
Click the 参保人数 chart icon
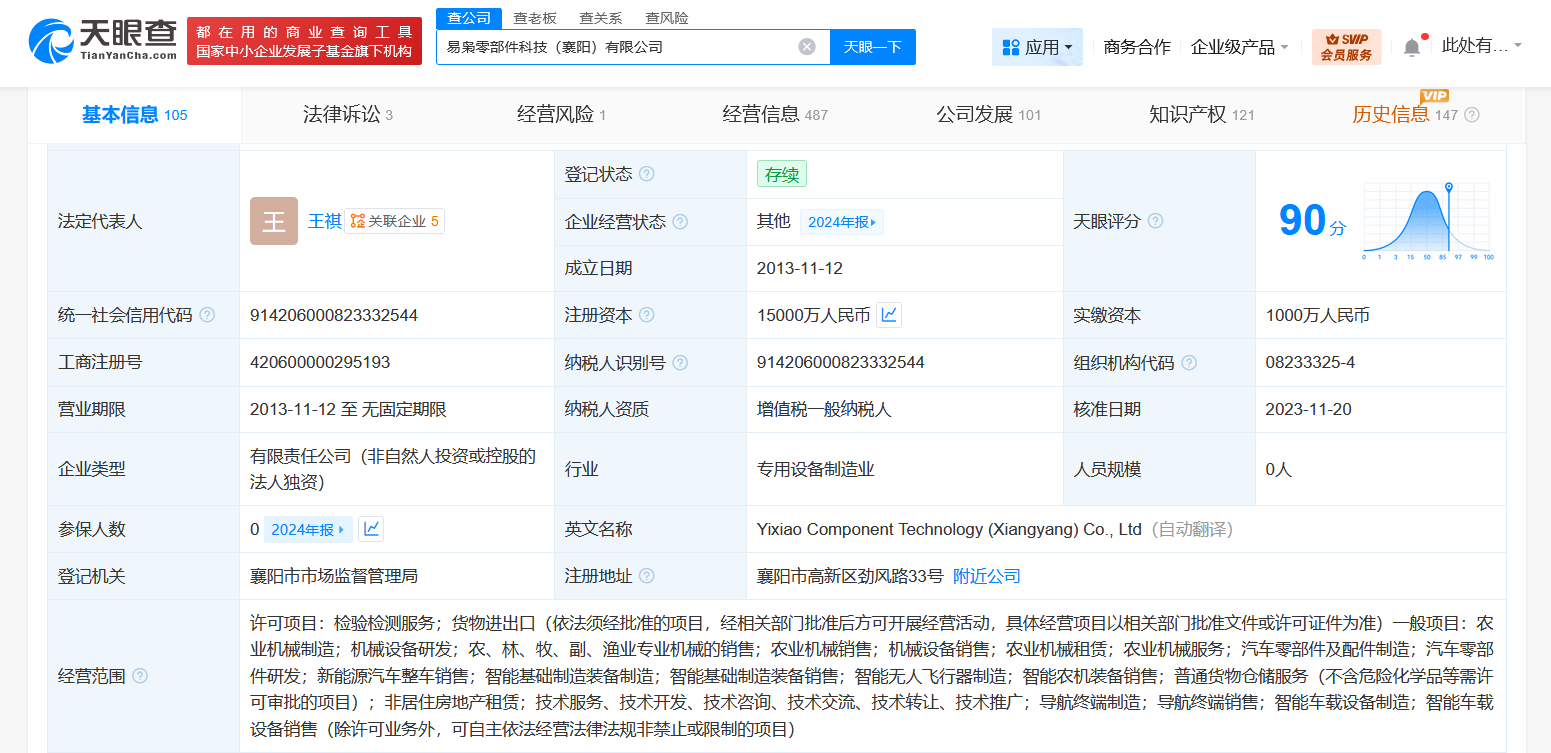(x=371, y=528)
